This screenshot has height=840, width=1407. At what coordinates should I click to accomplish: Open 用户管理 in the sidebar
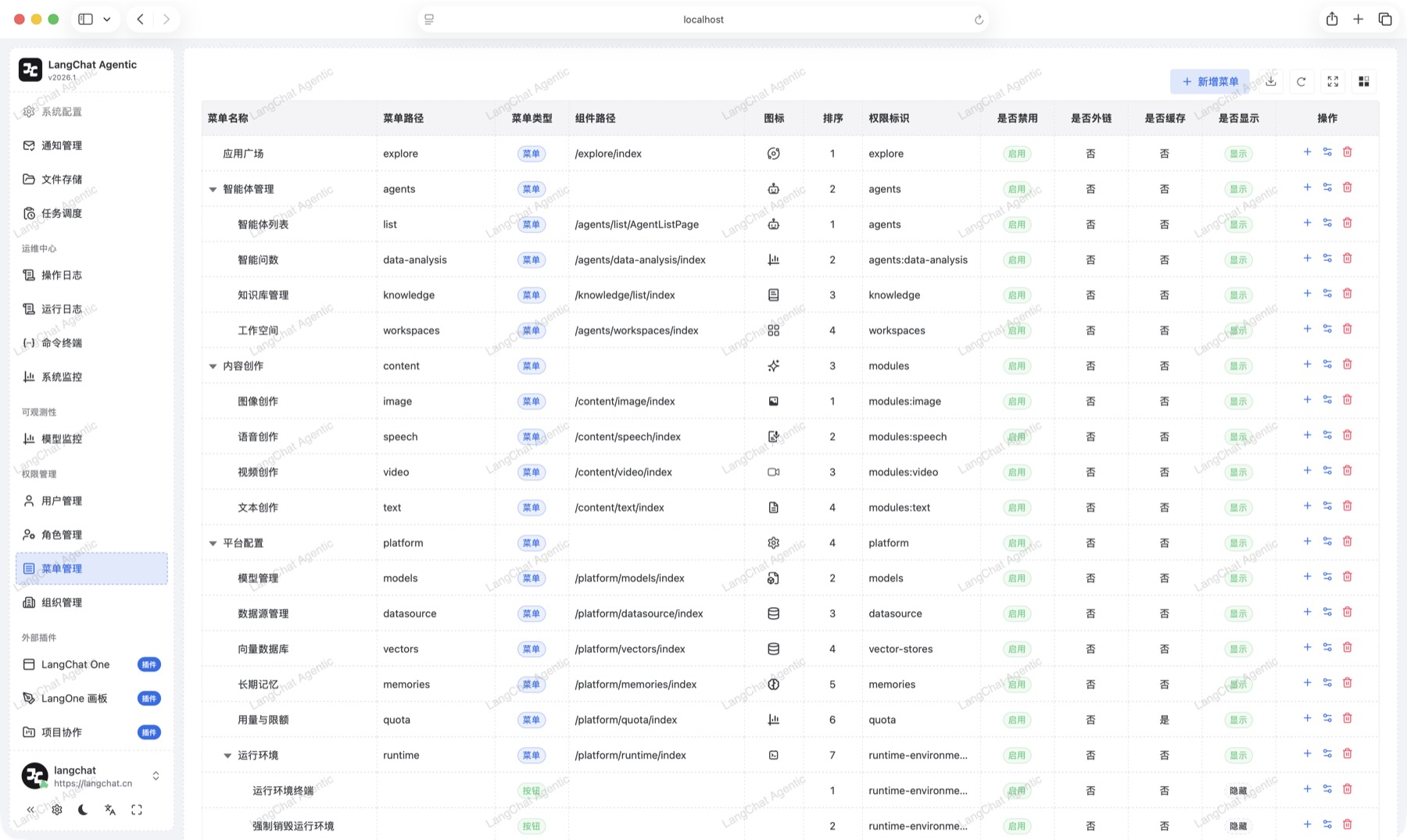(91, 501)
